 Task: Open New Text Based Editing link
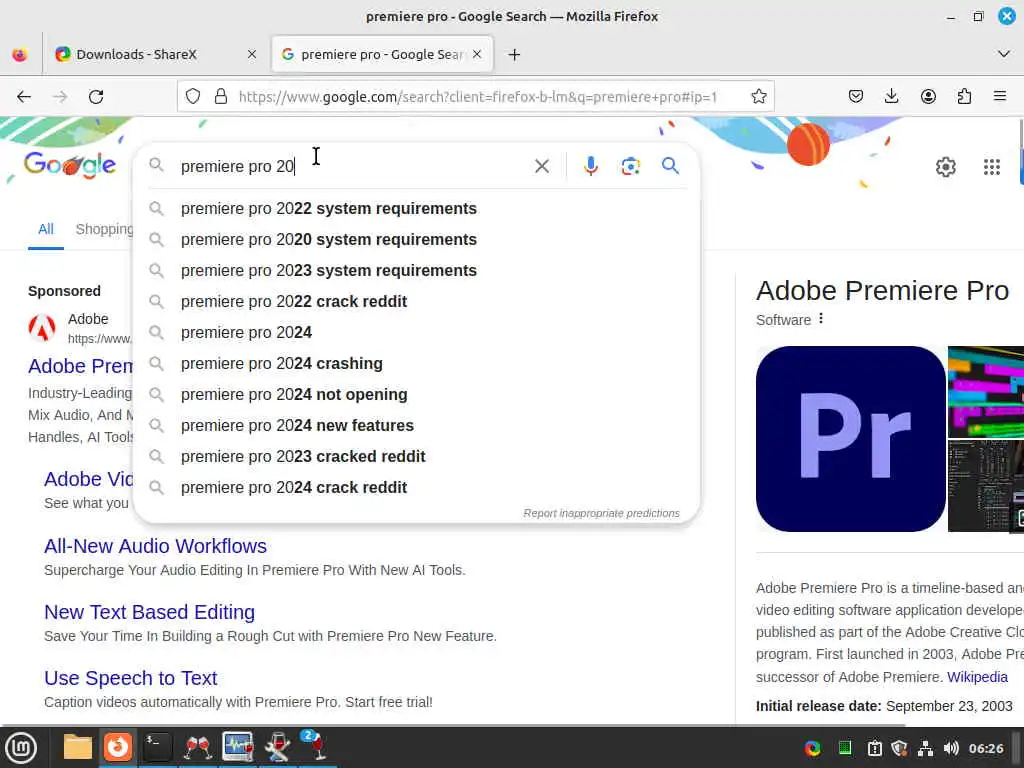tap(150, 612)
